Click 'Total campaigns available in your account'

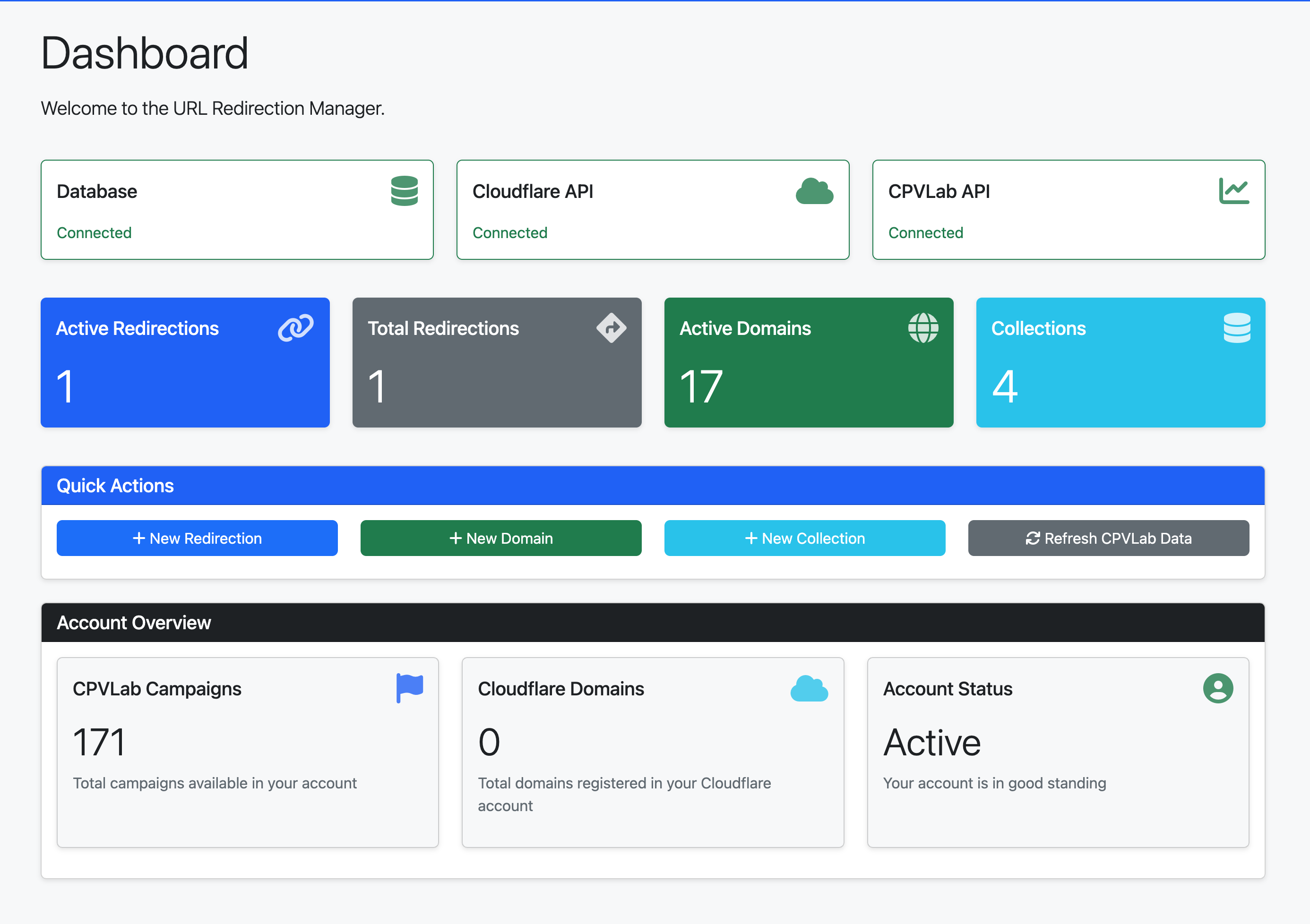[215, 783]
